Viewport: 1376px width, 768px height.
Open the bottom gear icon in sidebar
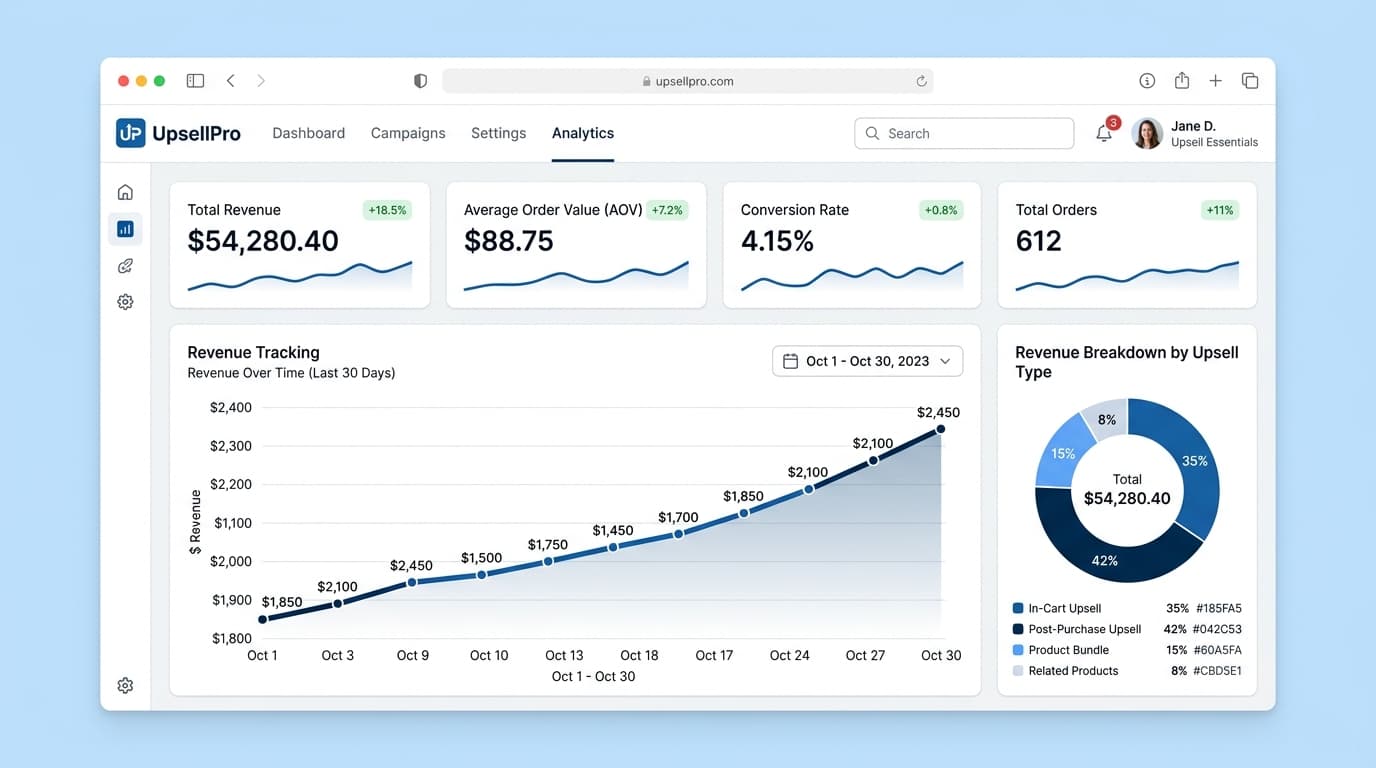125,686
